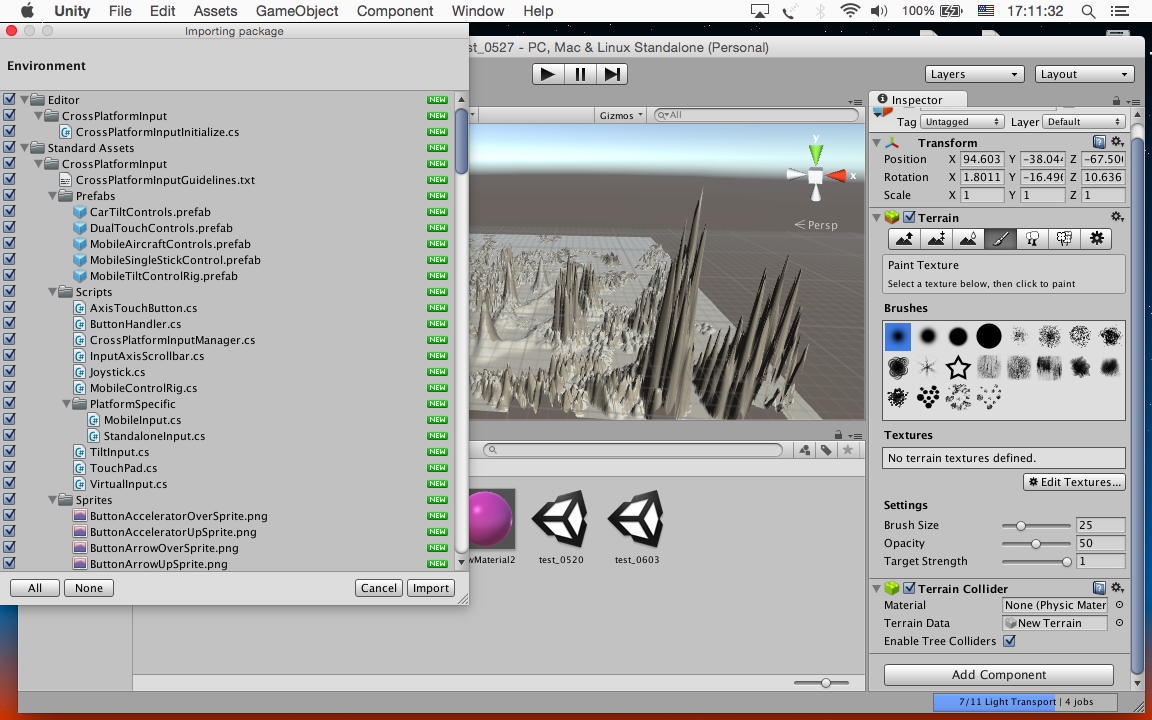Disable the Terrain component checkbox

click(909, 218)
